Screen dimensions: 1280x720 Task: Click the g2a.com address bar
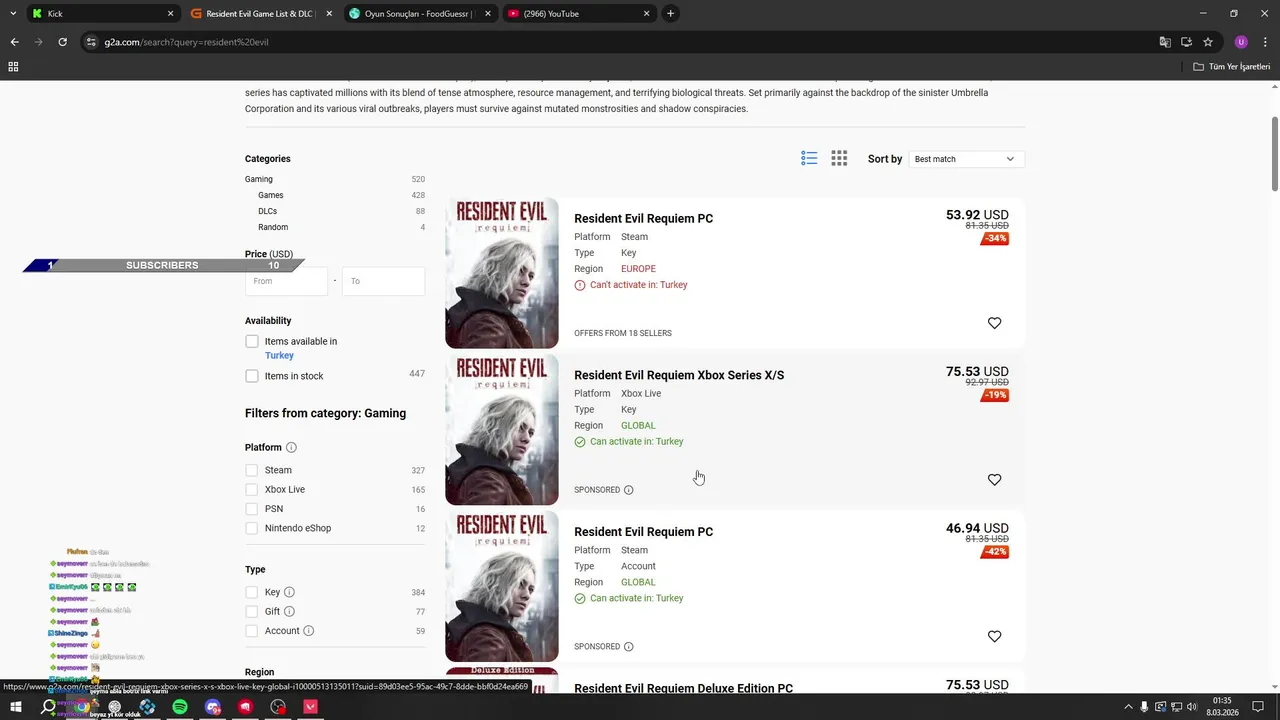click(620, 42)
